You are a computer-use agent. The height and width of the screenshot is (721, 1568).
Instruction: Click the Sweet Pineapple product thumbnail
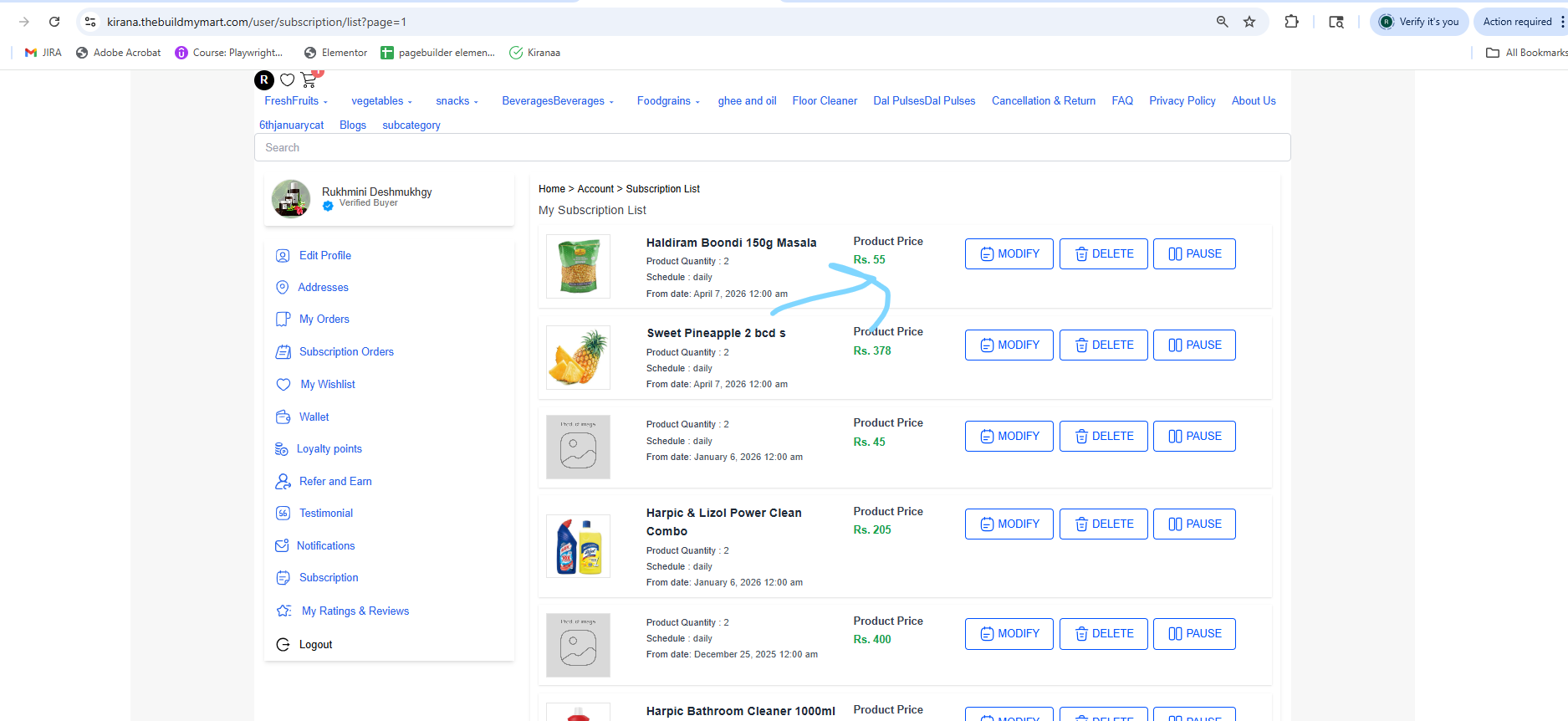coord(578,357)
